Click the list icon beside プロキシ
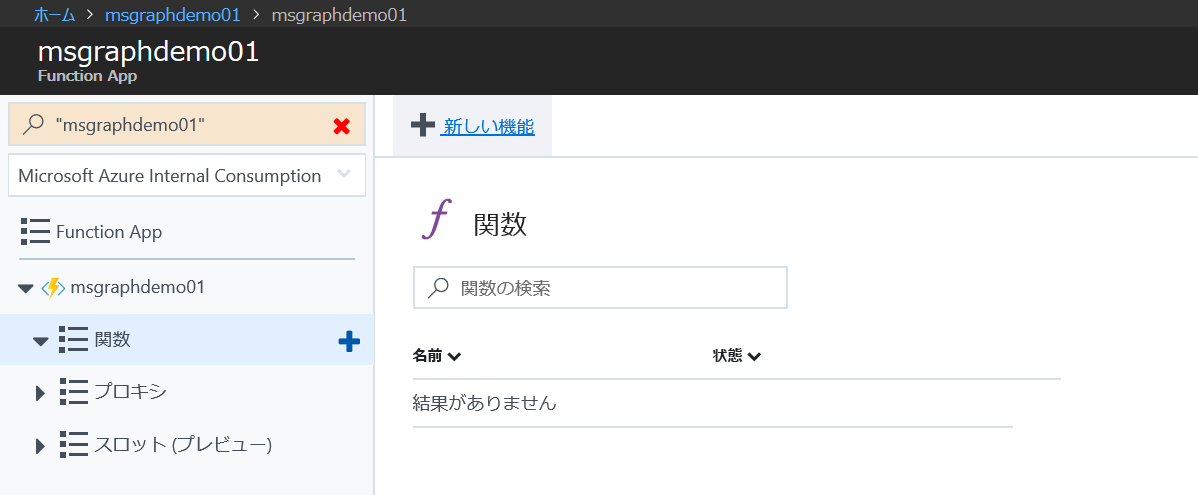Viewport: 1198px width, 495px height. (x=74, y=392)
